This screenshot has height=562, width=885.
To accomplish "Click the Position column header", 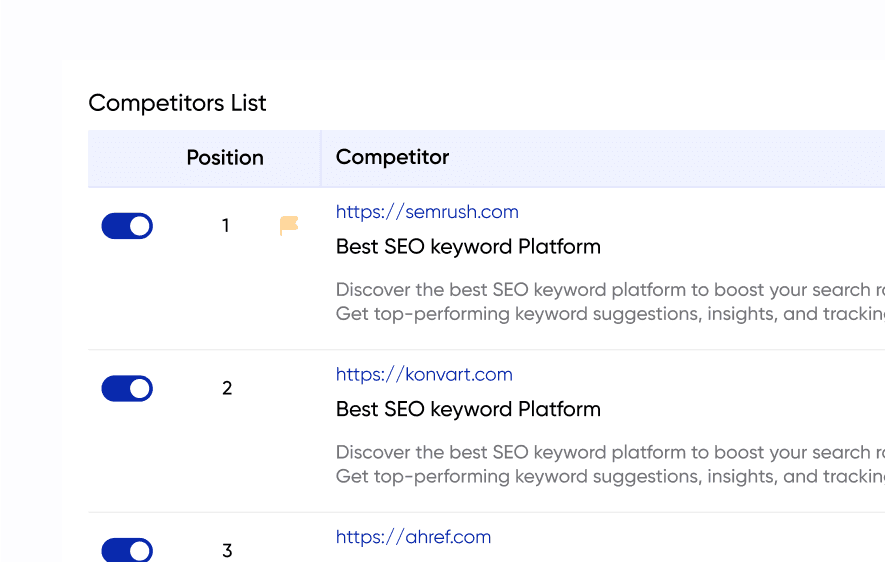I will click(x=225, y=157).
